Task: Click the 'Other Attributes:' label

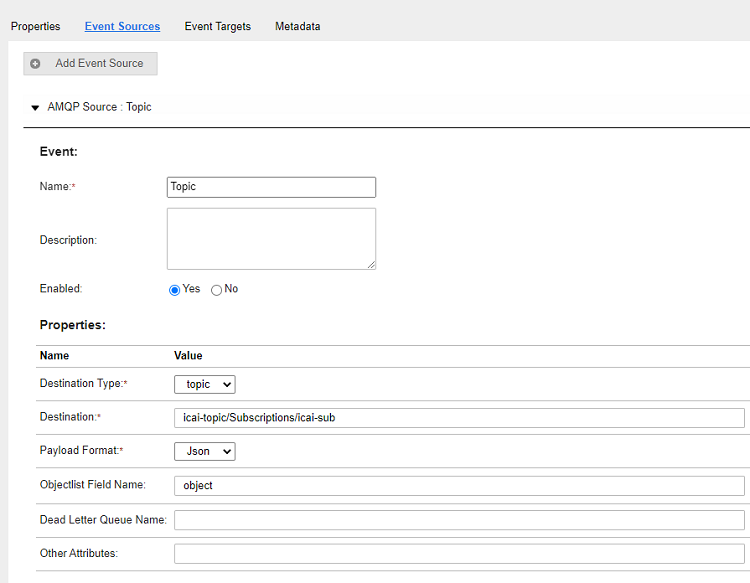Action: [x=79, y=553]
